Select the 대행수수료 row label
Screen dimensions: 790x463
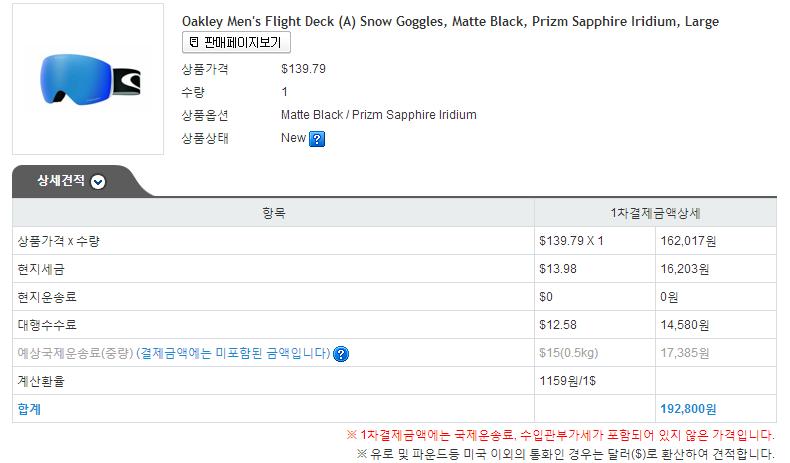47,325
